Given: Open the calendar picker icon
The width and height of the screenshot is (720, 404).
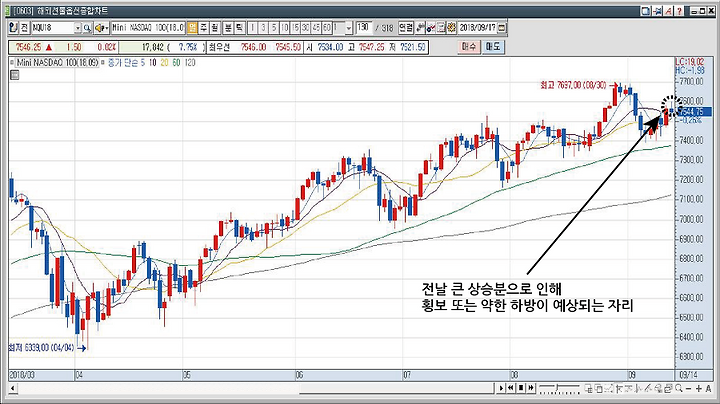Looking at the screenshot, I should 502,28.
